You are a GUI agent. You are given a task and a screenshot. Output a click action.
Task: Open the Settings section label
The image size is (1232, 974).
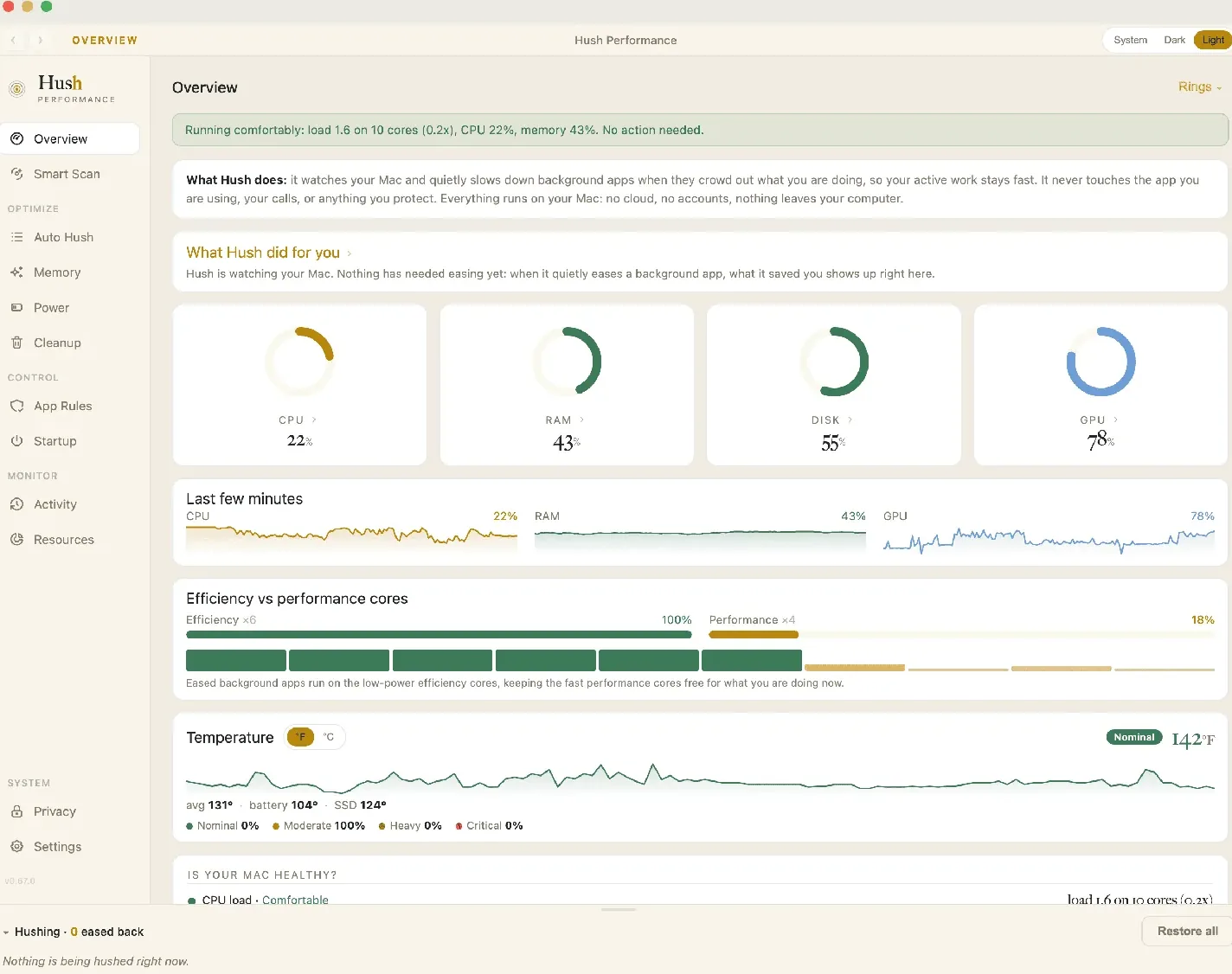[57, 847]
